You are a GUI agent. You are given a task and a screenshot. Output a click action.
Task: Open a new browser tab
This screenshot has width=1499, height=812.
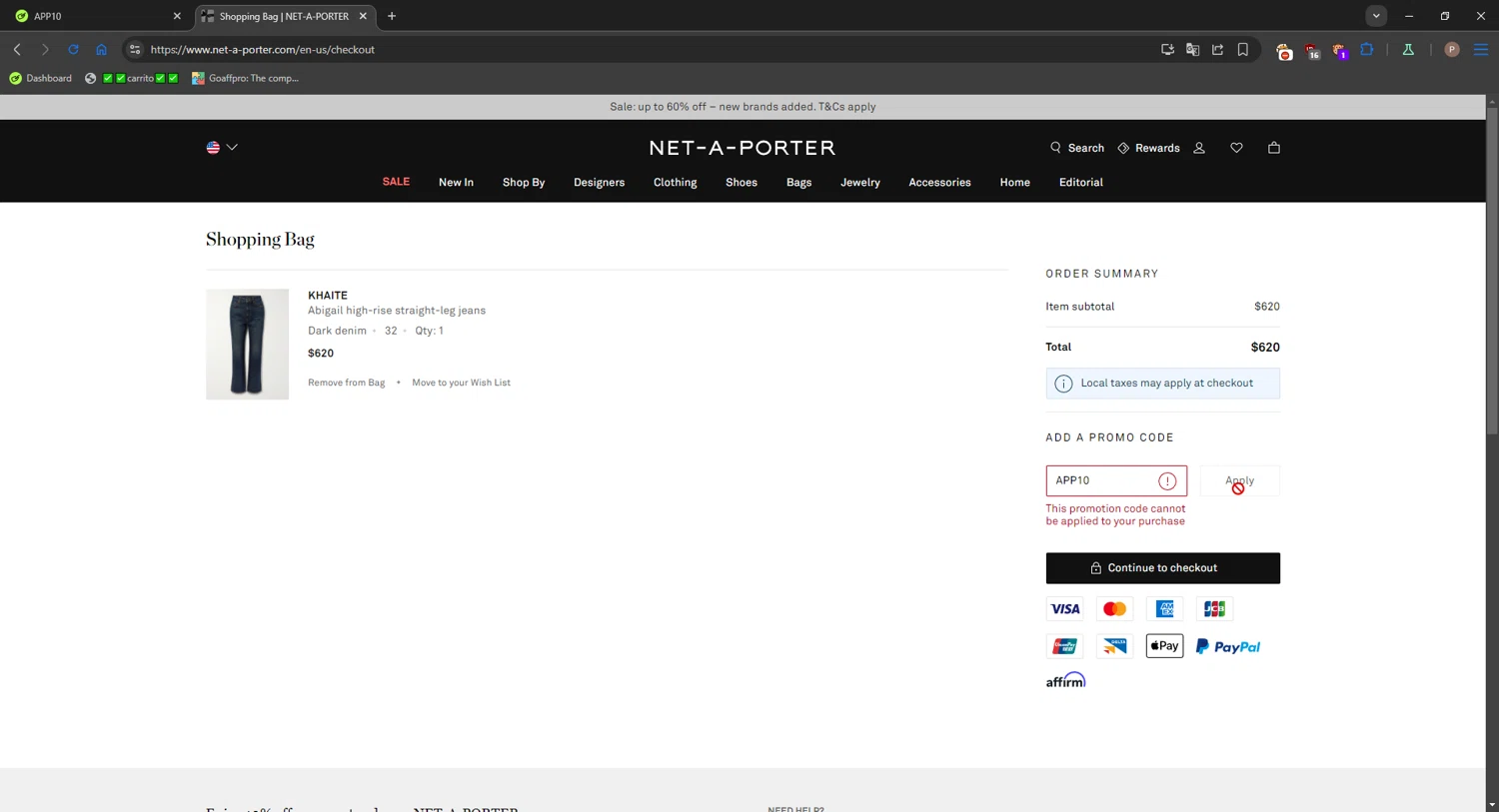coord(392,16)
